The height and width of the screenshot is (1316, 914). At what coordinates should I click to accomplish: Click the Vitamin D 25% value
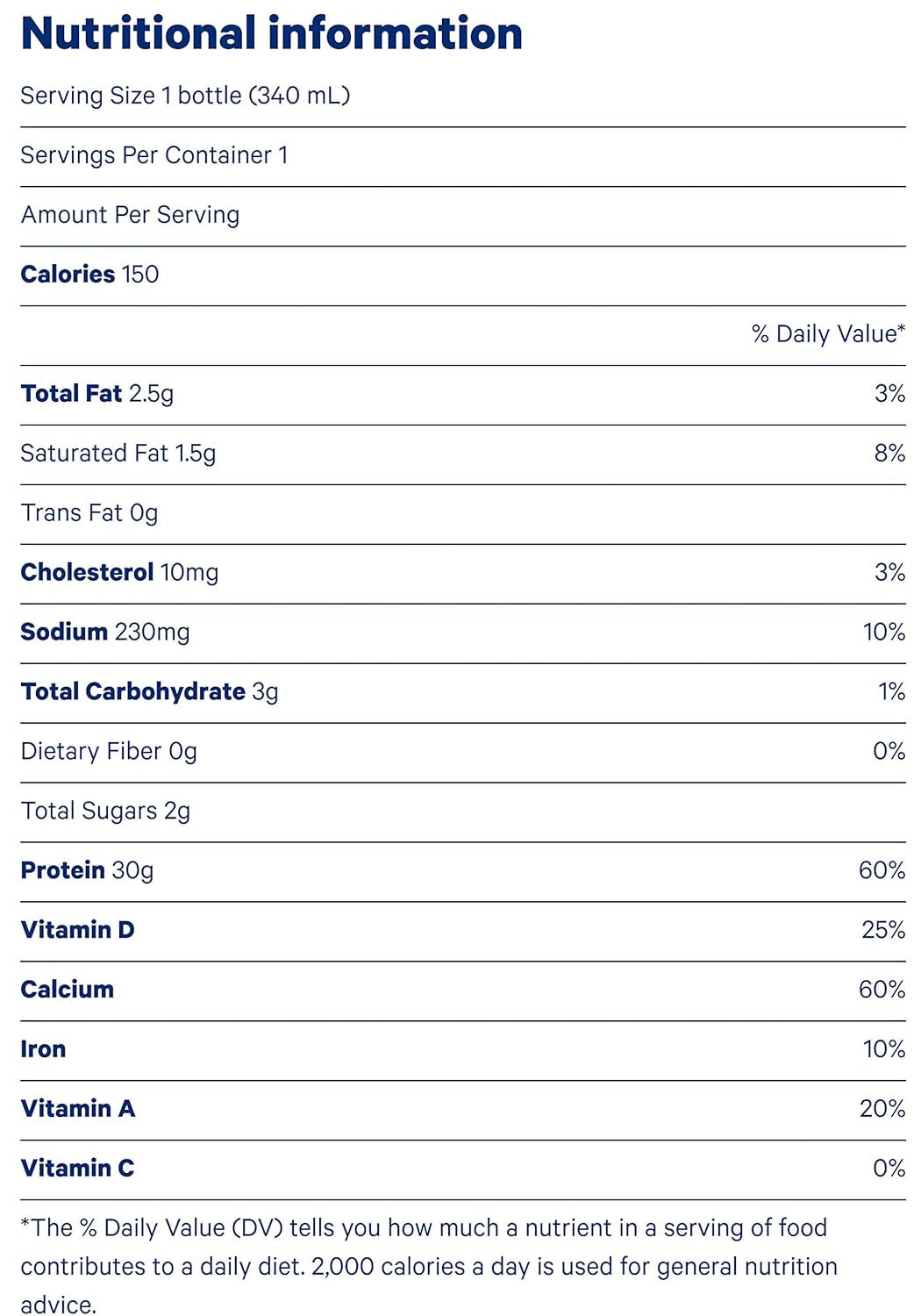[x=882, y=931]
